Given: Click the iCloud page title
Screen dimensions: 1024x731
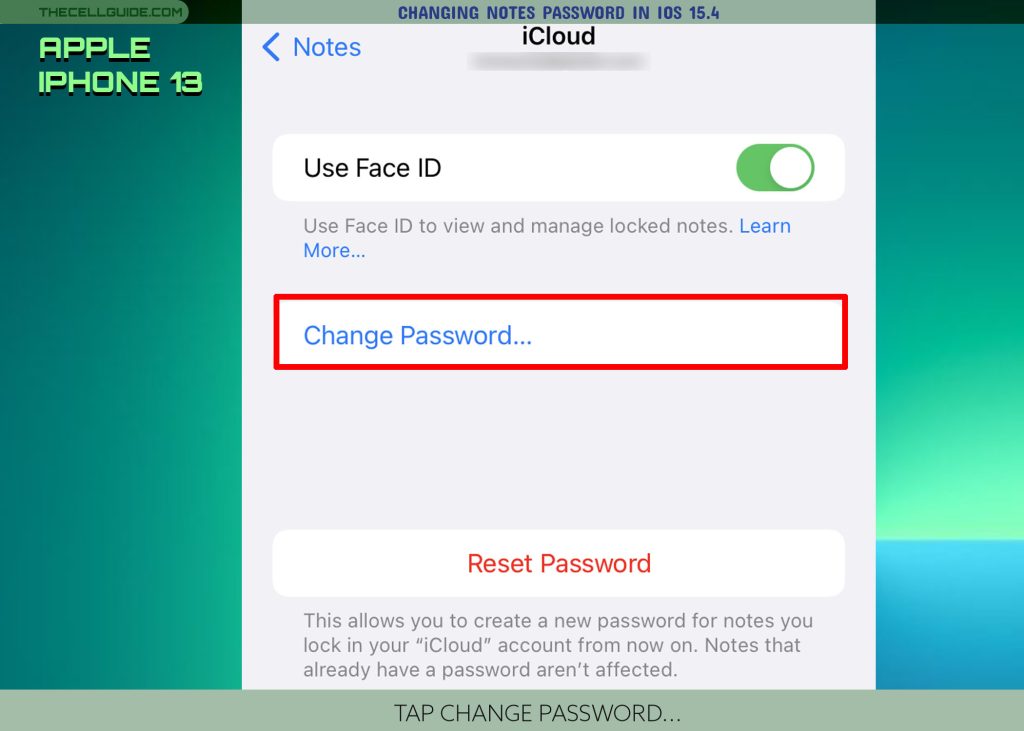Looking at the screenshot, I should click(x=558, y=36).
